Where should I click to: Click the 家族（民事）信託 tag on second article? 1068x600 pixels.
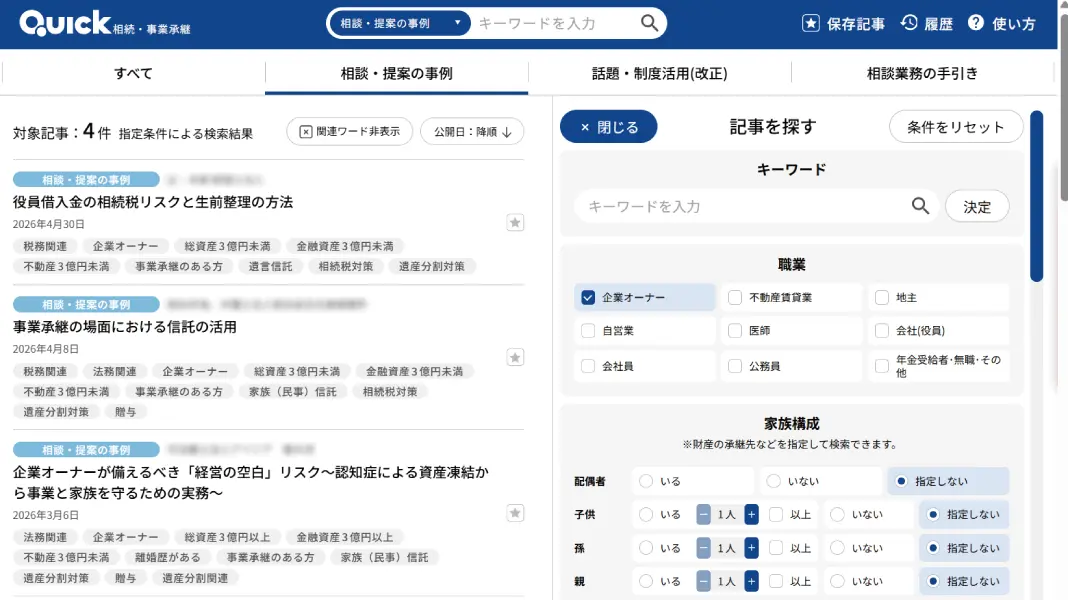point(293,392)
